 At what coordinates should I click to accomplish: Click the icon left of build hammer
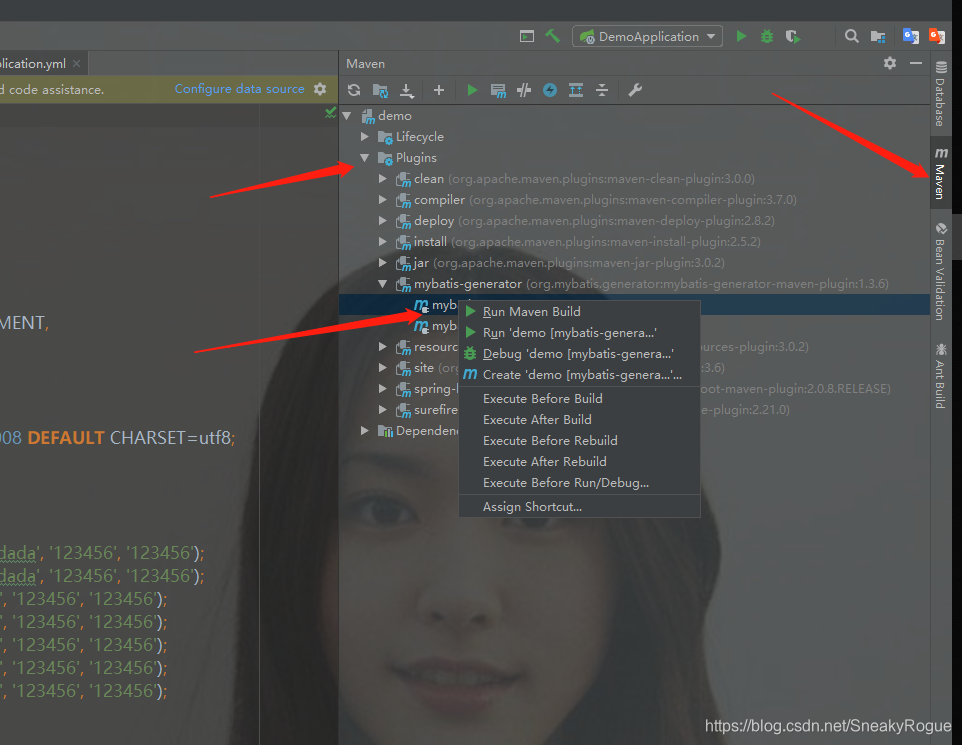point(526,36)
